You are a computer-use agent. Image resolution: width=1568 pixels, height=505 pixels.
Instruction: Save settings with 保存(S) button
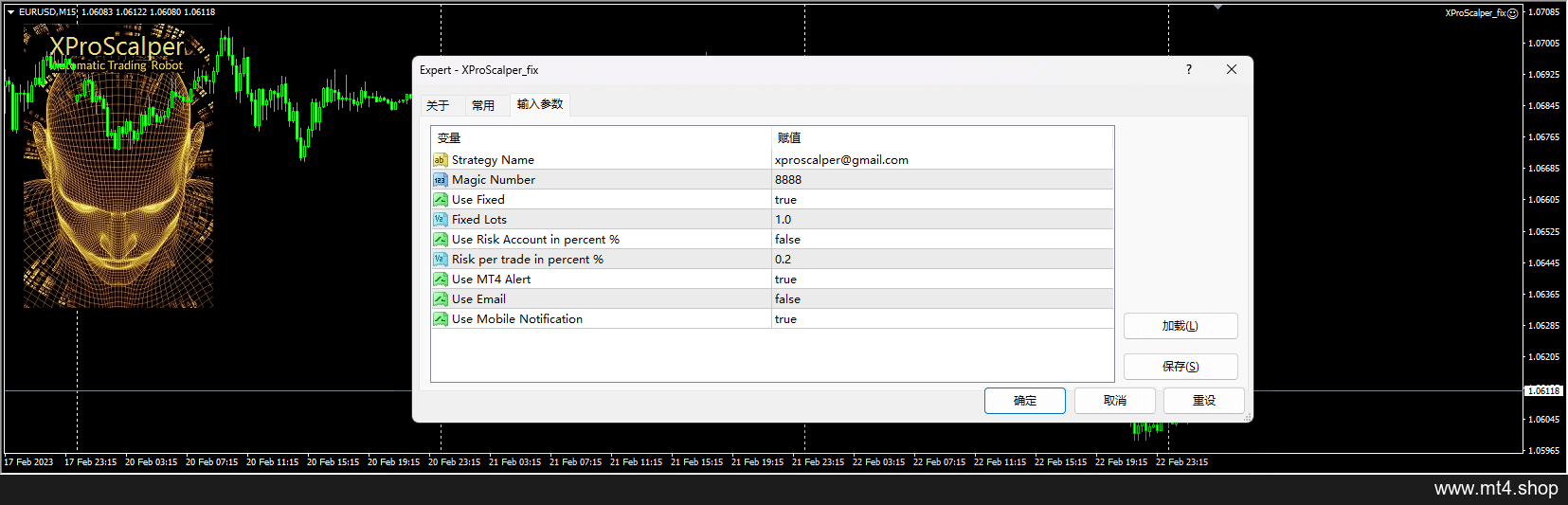point(1181,367)
